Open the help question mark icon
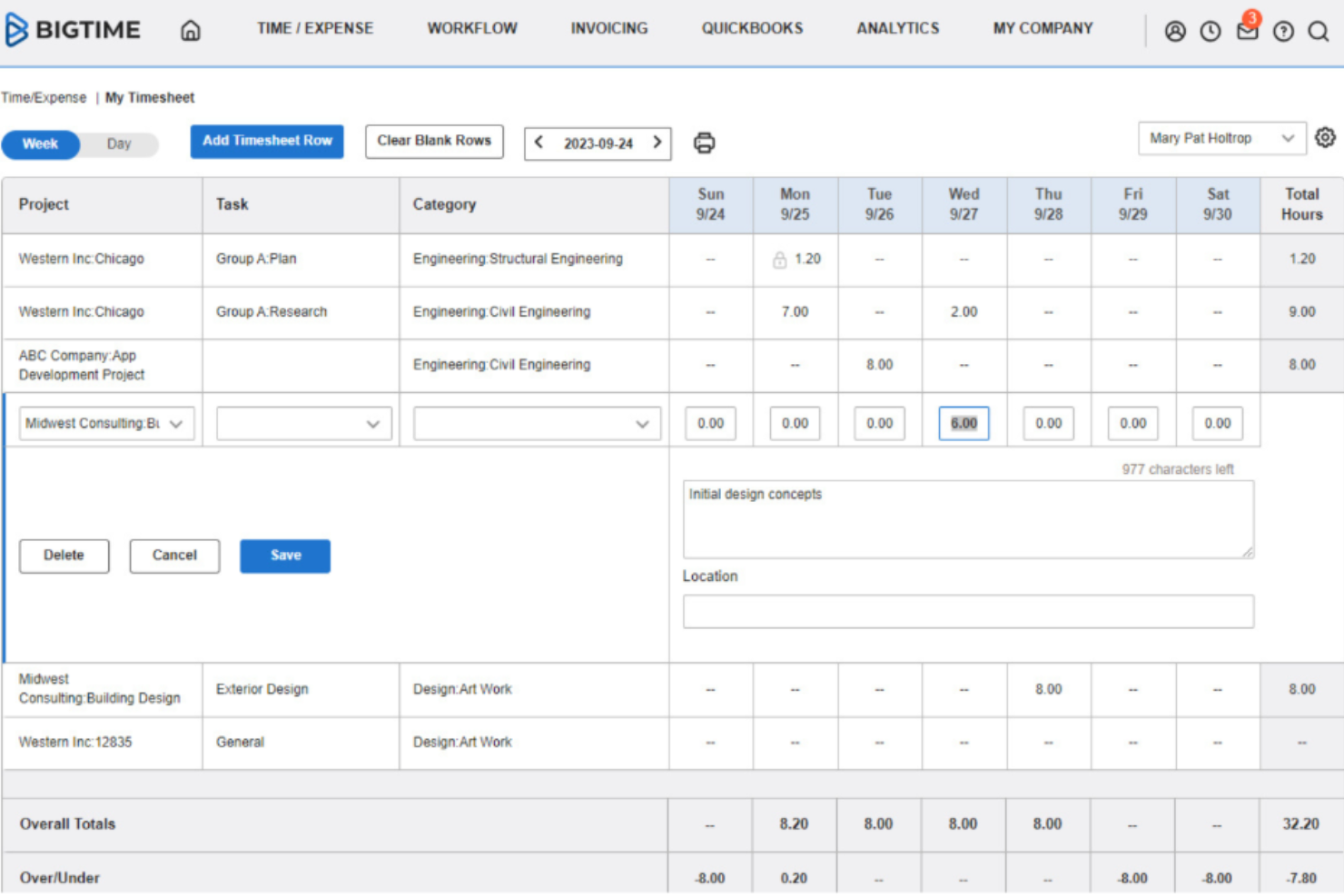The width and height of the screenshot is (1344, 896). 1283,32
